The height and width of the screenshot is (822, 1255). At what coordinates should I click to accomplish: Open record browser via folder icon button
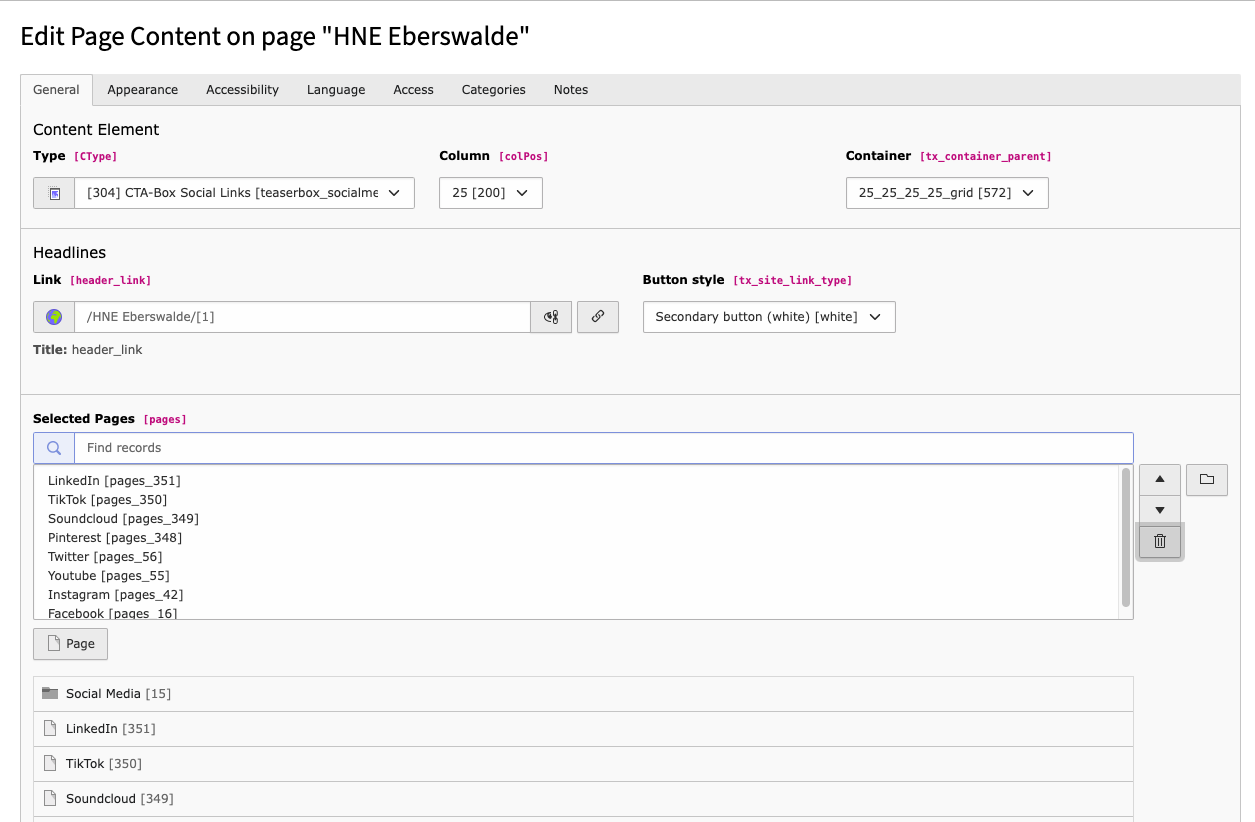1207,480
